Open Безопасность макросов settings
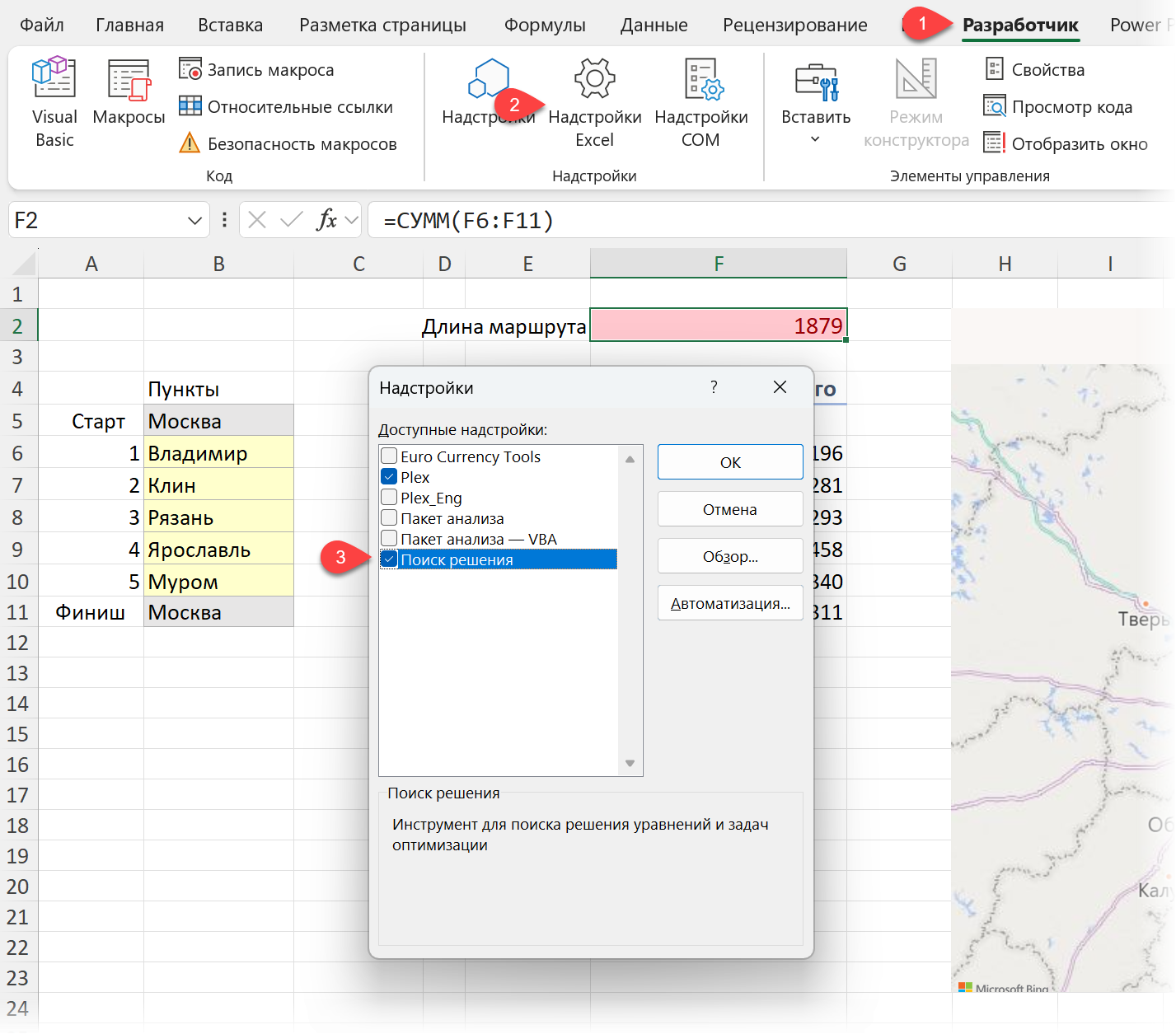 288,144
